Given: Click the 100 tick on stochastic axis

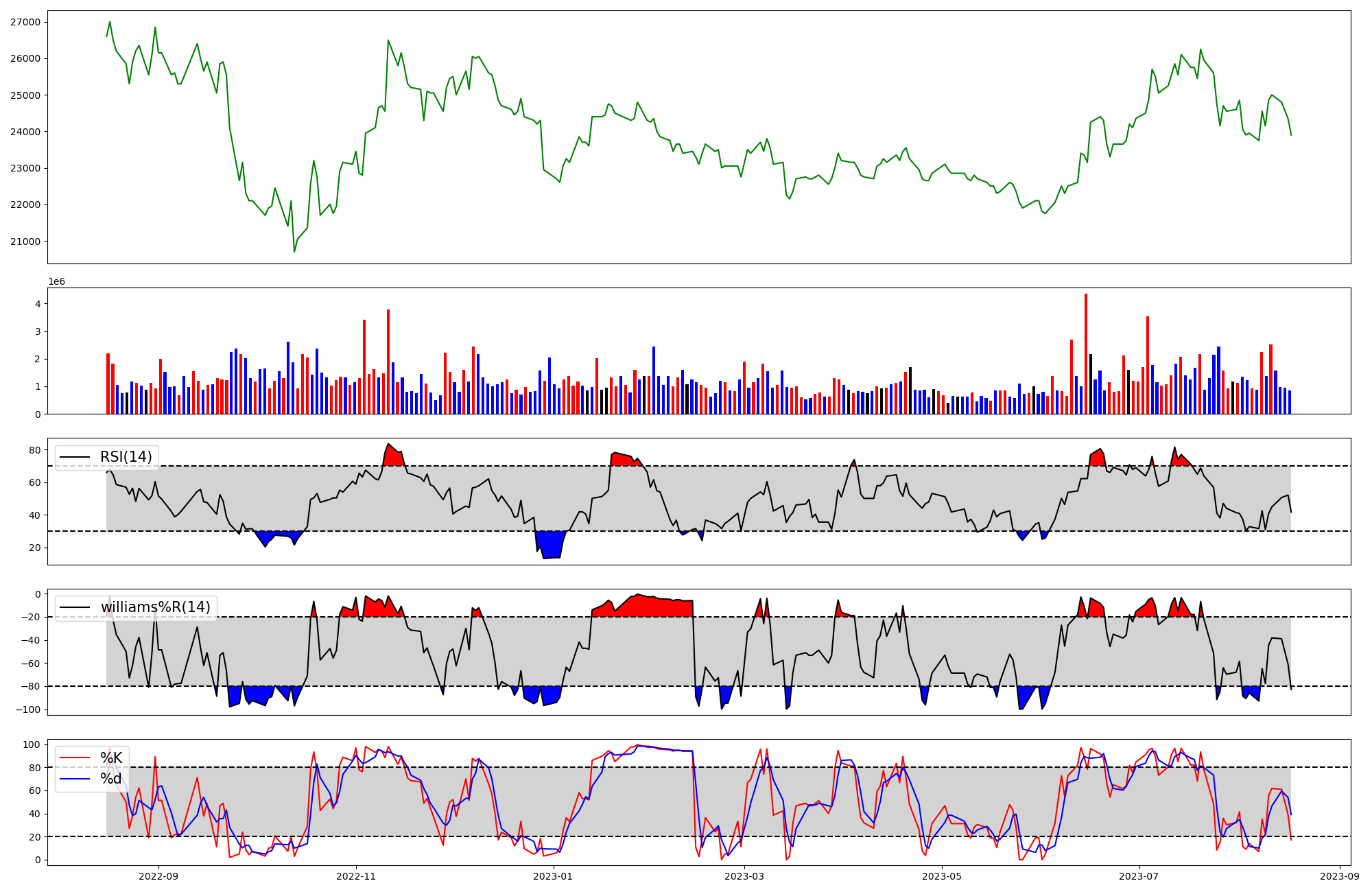Looking at the screenshot, I should [x=32, y=744].
